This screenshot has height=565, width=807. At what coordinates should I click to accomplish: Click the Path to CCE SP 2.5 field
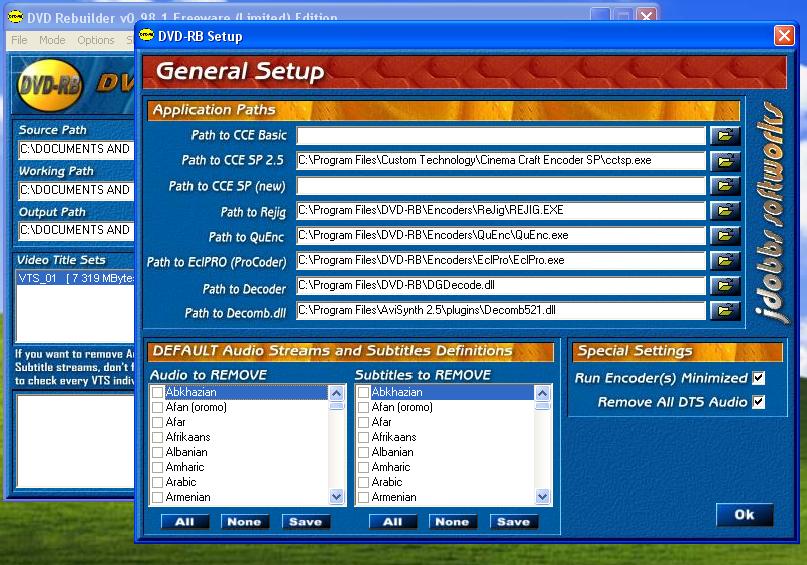point(501,161)
